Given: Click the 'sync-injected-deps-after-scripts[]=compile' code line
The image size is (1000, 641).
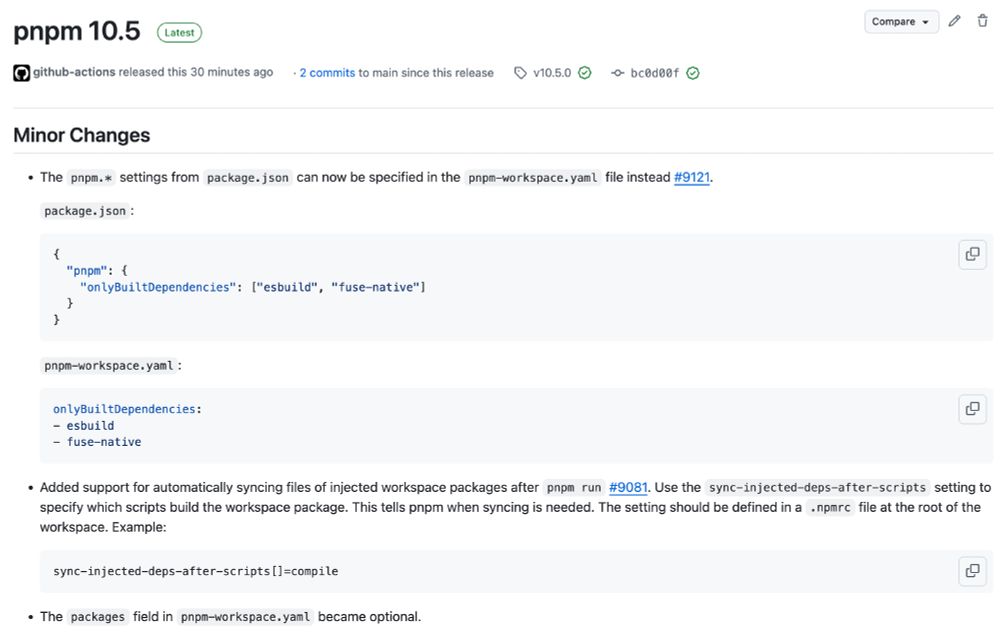Looking at the screenshot, I should point(196,571).
